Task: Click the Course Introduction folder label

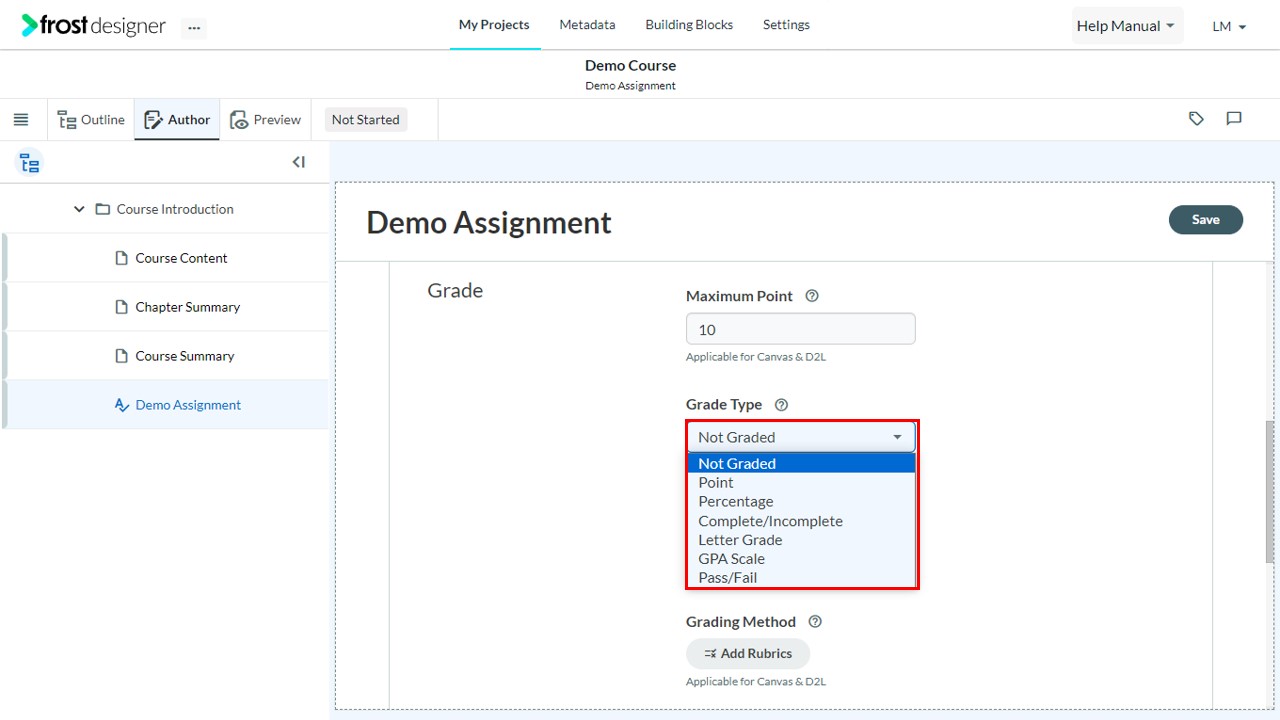Action: (x=175, y=209)
